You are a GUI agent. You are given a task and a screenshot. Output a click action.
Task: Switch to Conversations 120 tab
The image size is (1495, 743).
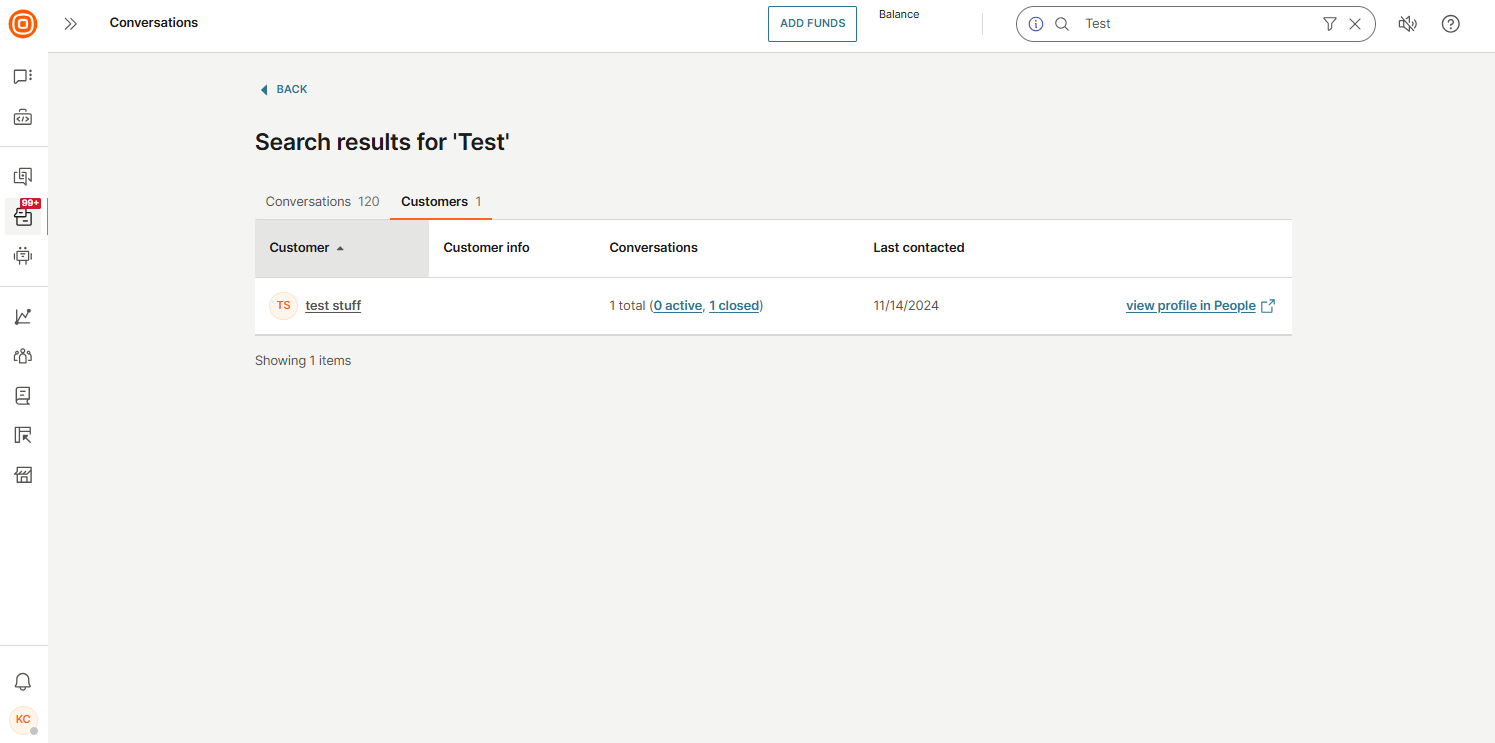[x=322, y=202]
